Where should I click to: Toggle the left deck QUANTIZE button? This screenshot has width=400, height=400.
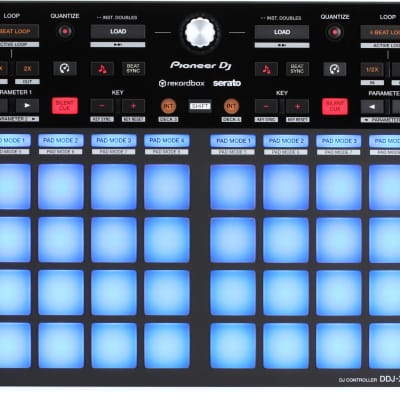point(65,32)
